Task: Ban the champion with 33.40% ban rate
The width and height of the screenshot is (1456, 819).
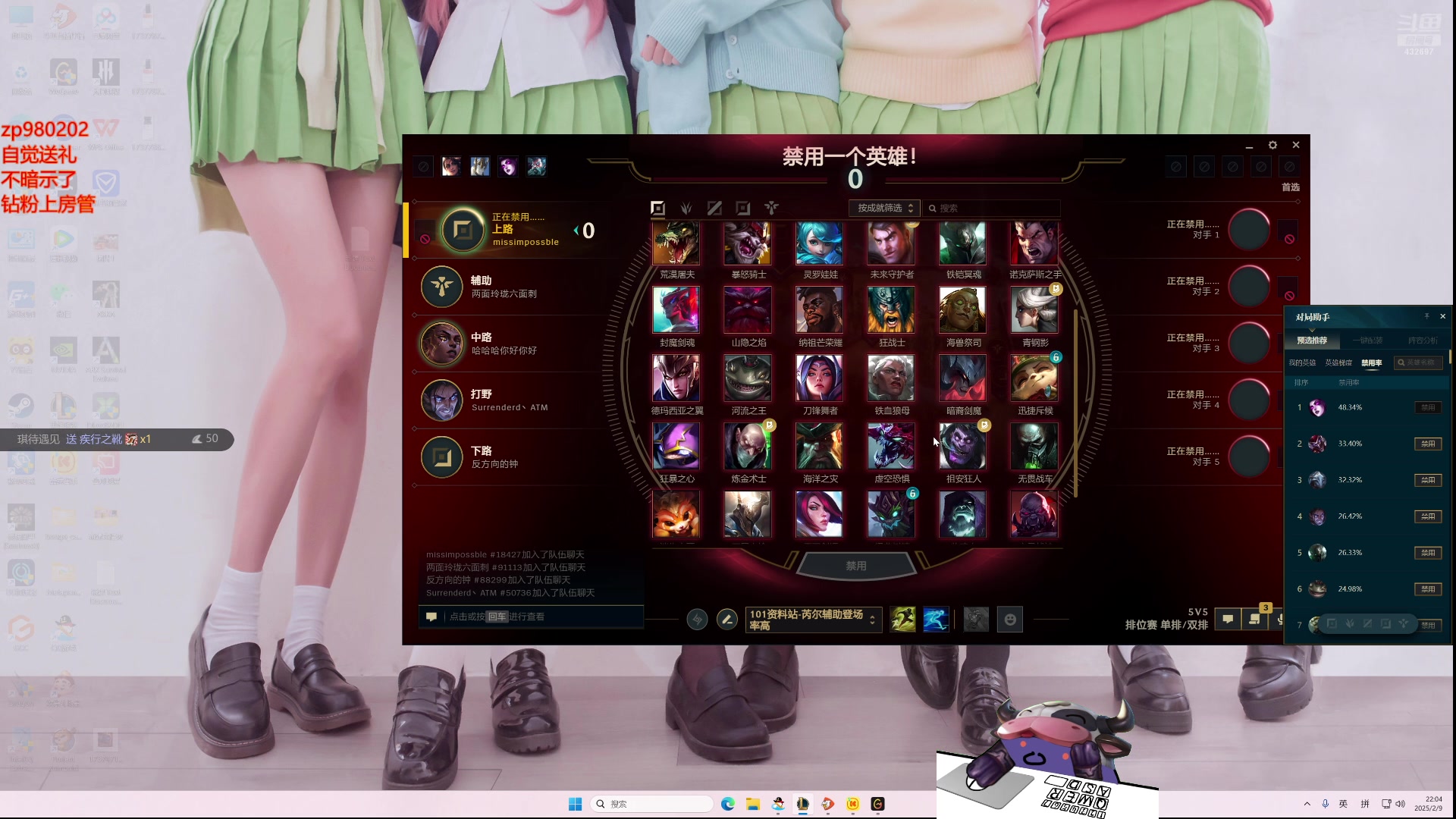Action: pos(1428,444)
